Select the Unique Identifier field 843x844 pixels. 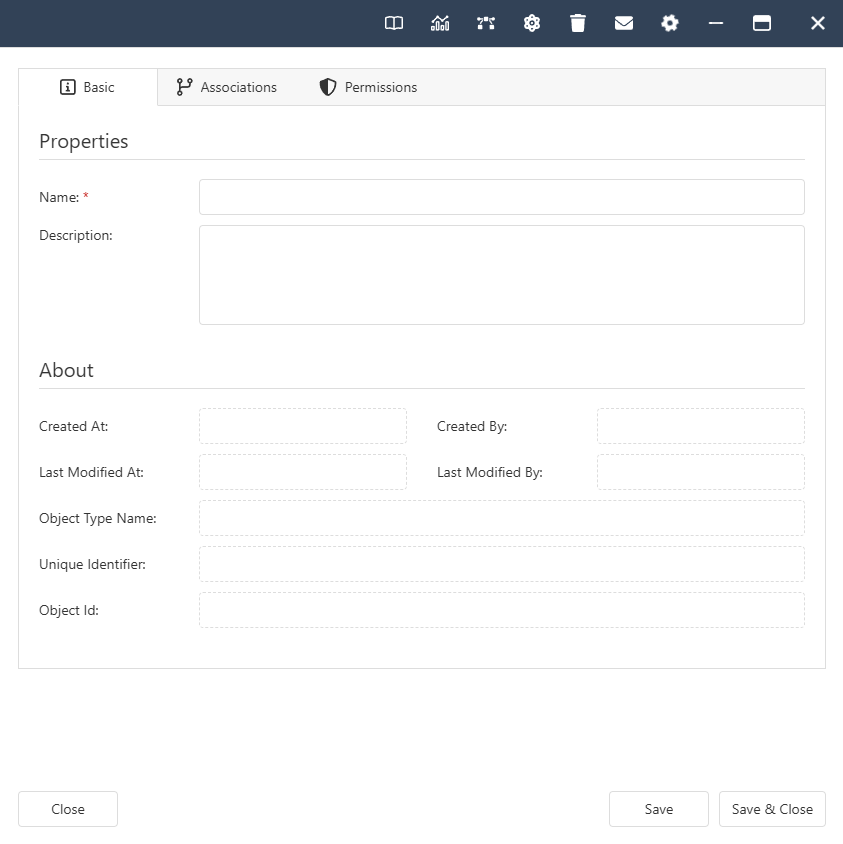pyautogui.click(x=501, y=564)
